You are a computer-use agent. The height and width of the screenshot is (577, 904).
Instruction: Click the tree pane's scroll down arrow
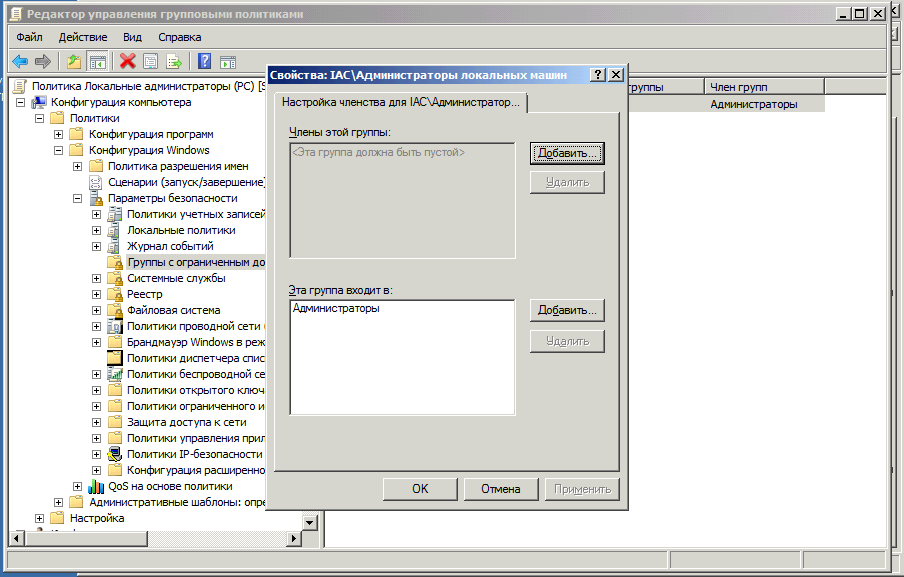pyautogui.click(x=309, y=522)
